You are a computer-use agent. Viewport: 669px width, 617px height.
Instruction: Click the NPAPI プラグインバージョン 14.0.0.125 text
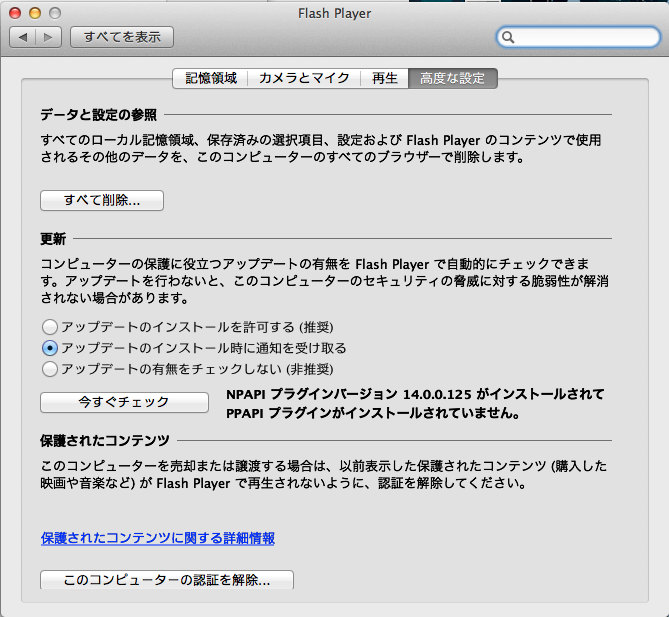pyautogui.click(x=349, y=394)
